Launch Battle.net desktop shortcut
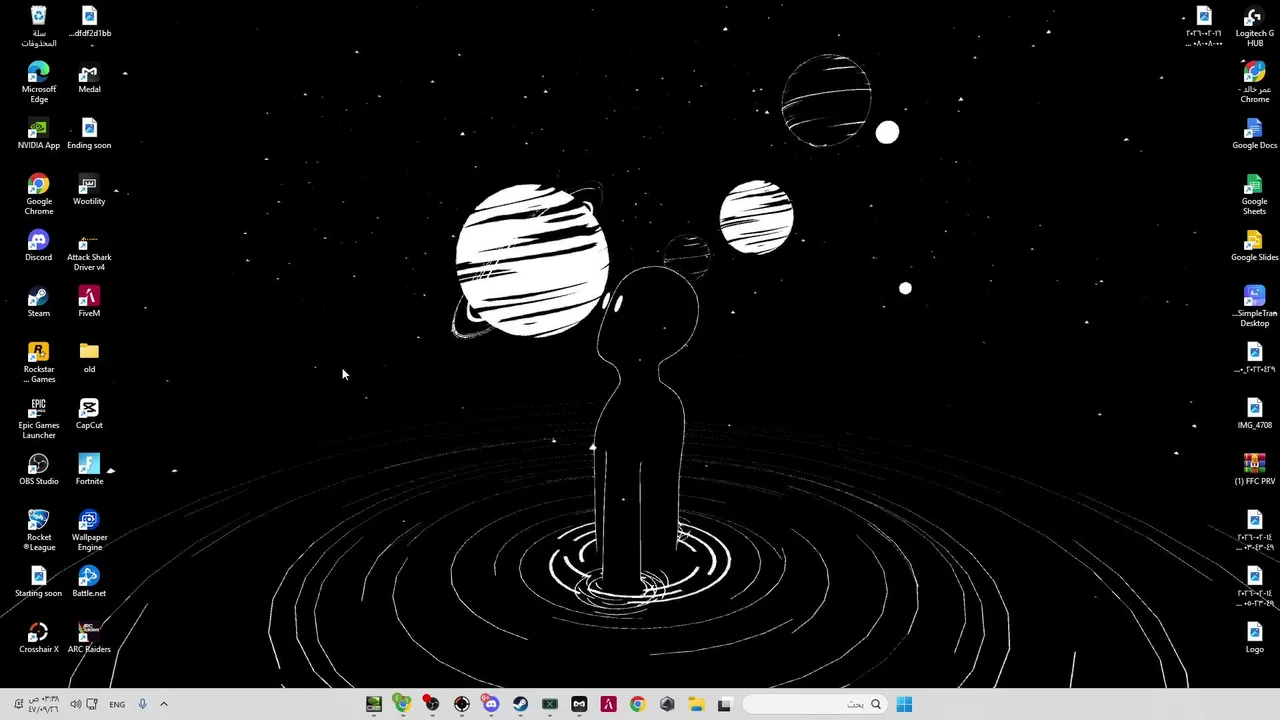 click(89, 582)
